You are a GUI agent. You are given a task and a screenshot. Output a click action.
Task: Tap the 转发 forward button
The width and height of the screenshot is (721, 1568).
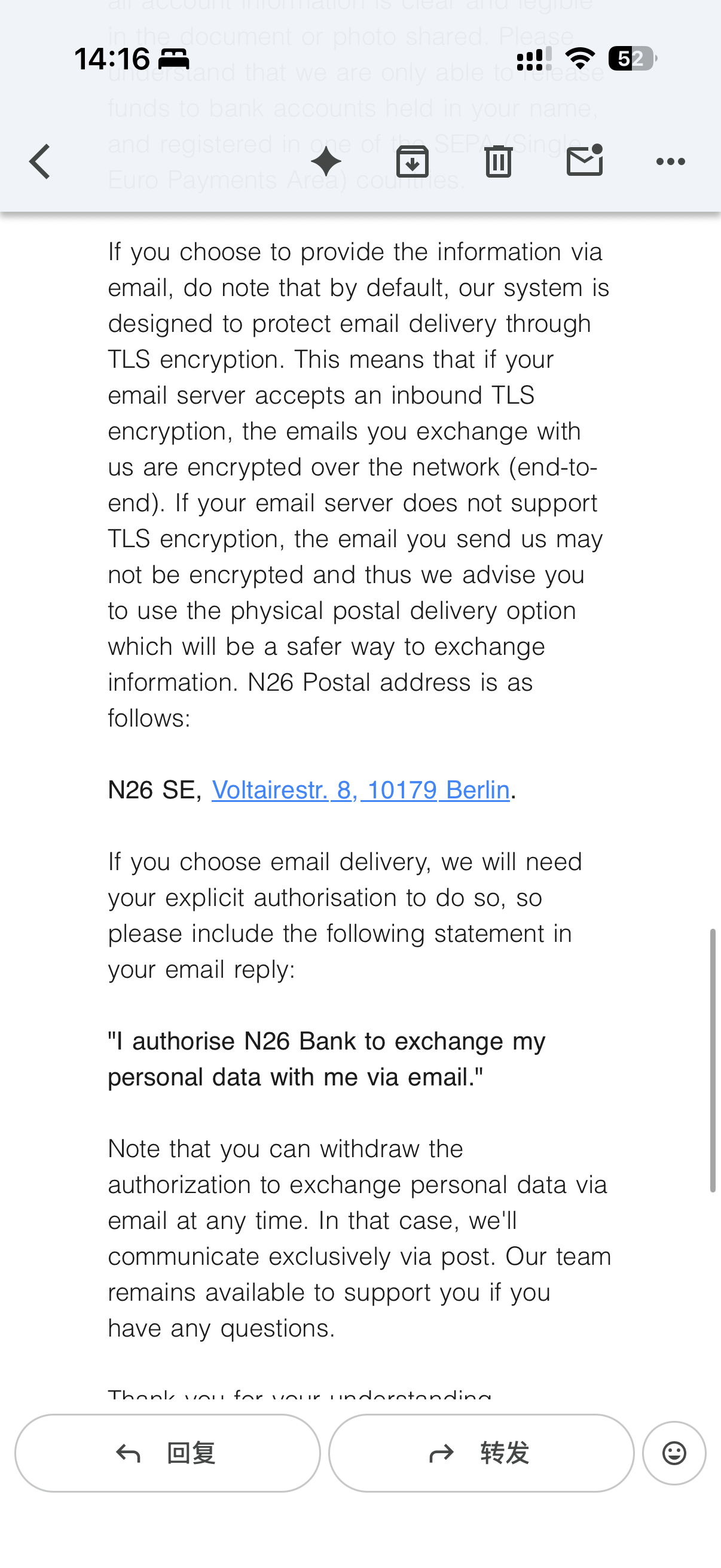481,1453
